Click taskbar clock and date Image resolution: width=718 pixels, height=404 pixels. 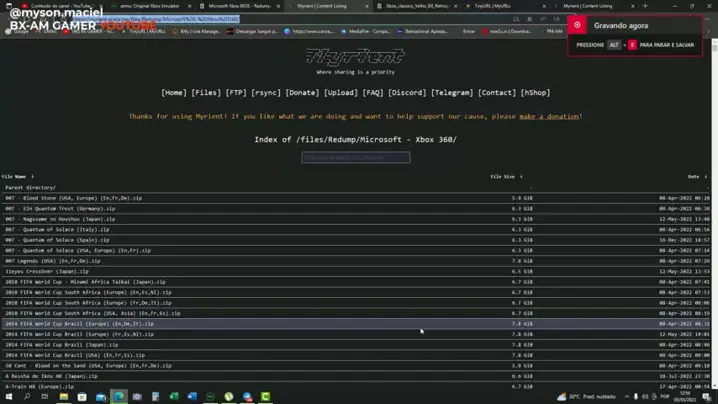pos(685,397)
